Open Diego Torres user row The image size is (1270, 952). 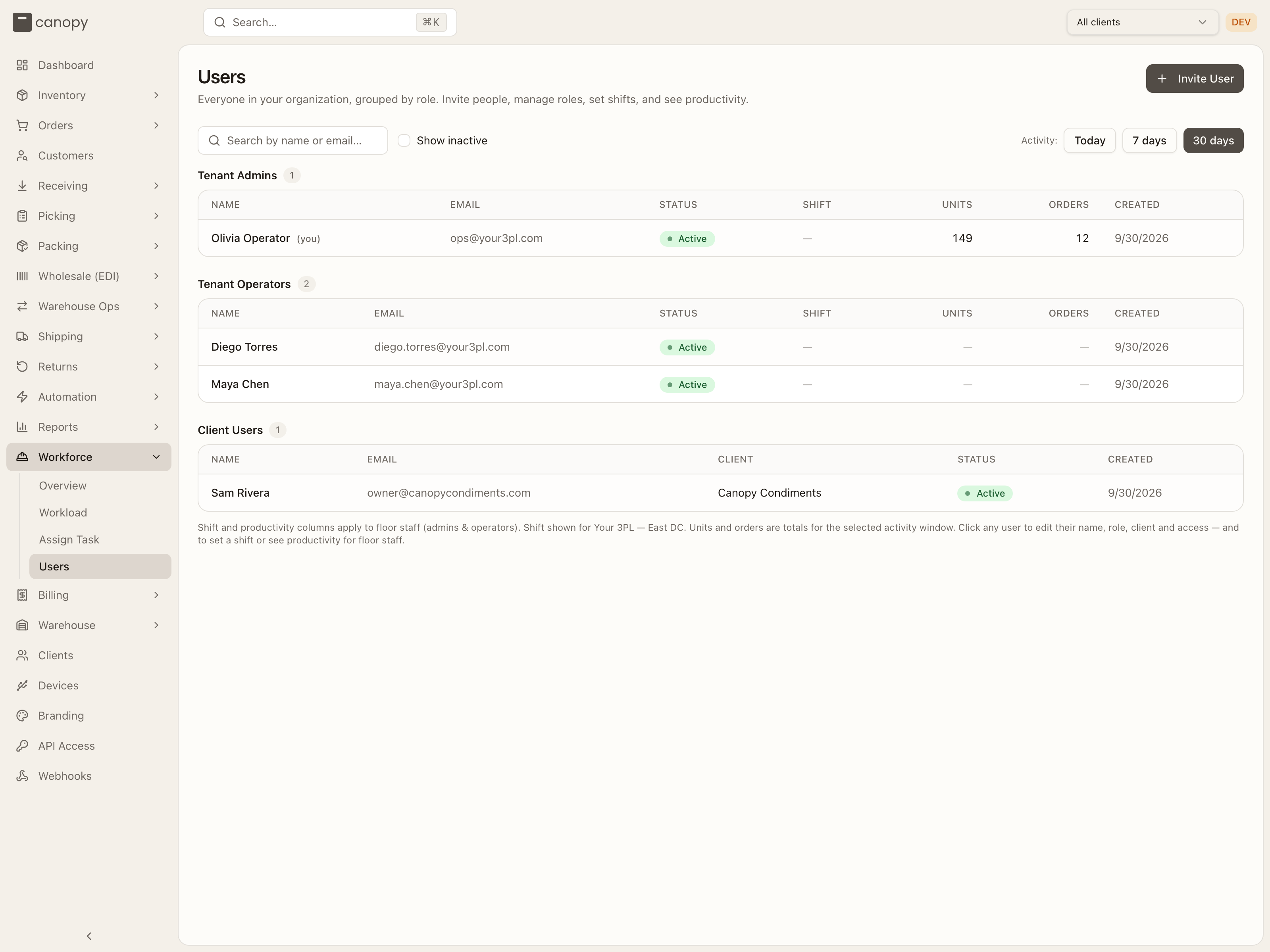click(720, 347)
